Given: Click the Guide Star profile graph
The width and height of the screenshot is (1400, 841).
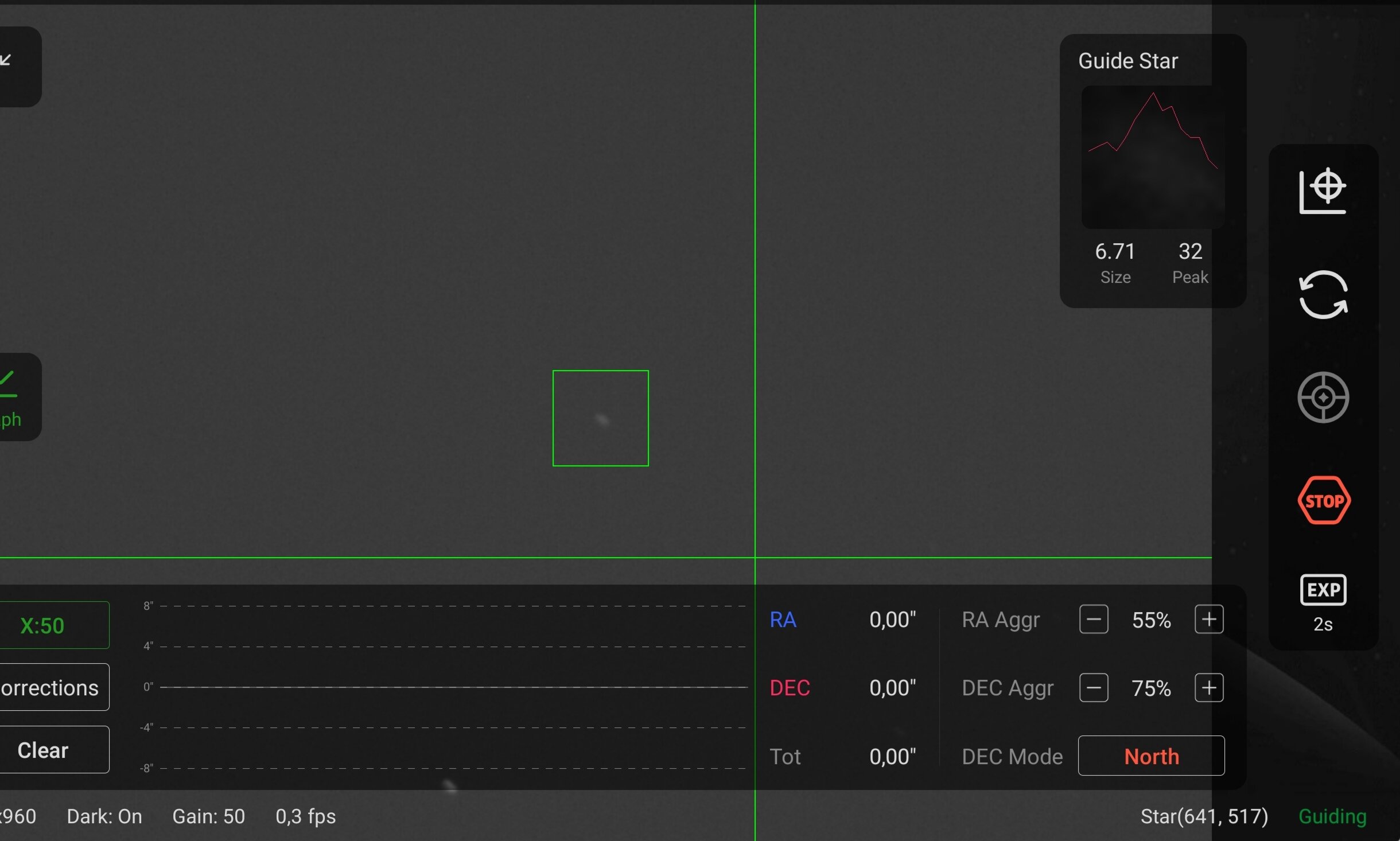Looking at the screenshot, I should [x=1152, y=156].
